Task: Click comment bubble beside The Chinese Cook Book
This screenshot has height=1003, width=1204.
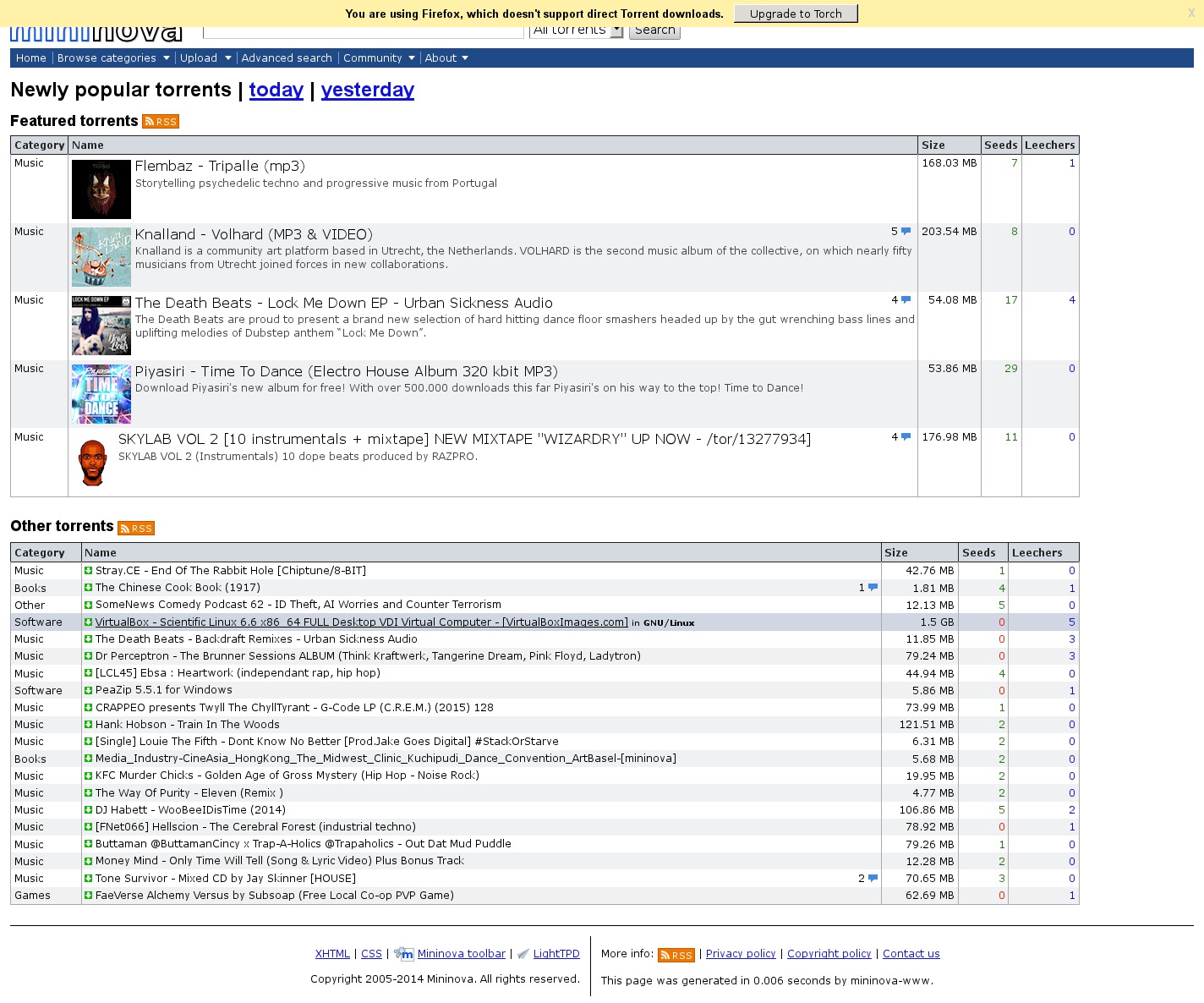Action: (x=873, y=588)
